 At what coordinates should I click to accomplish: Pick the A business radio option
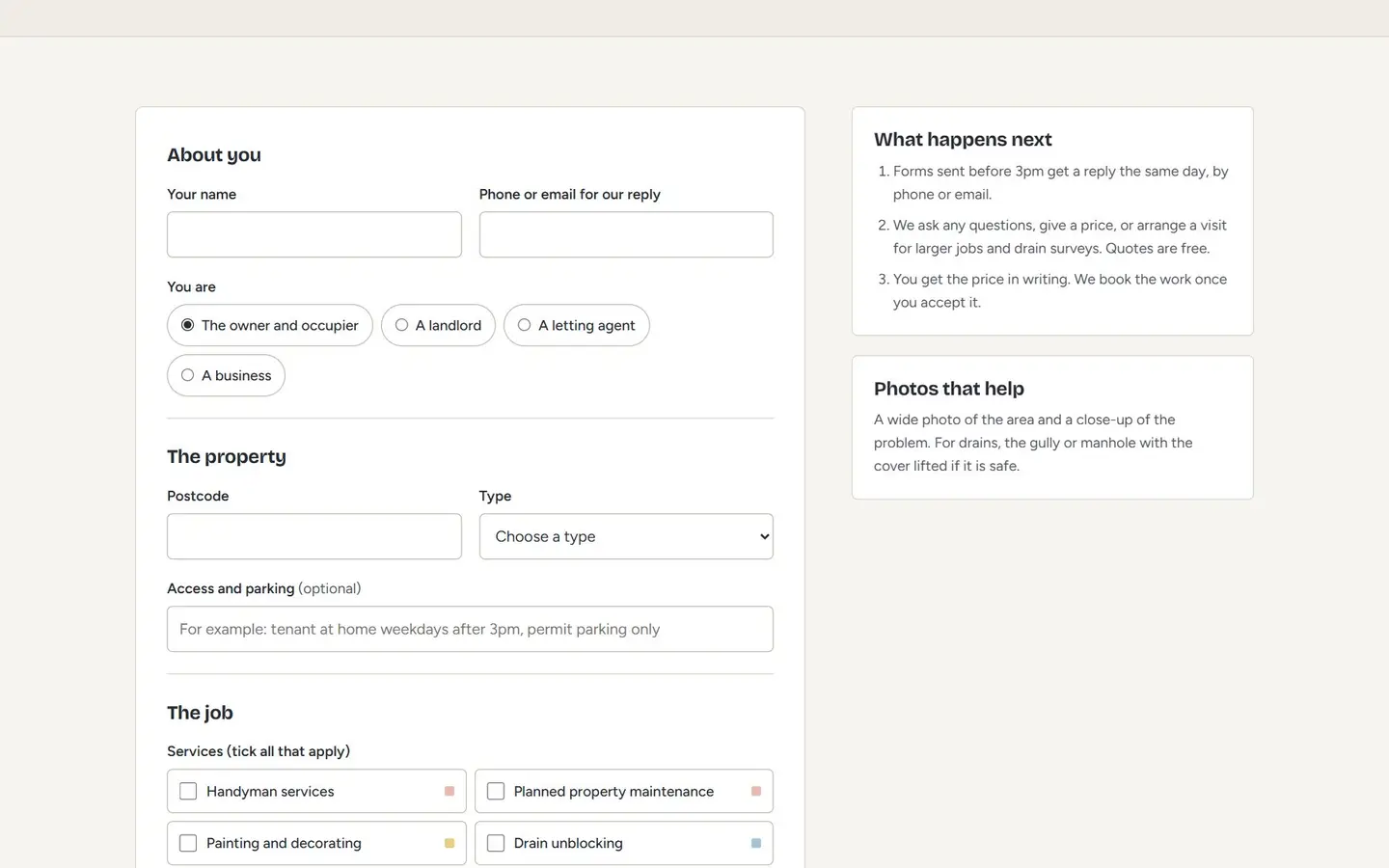point(187,375)
